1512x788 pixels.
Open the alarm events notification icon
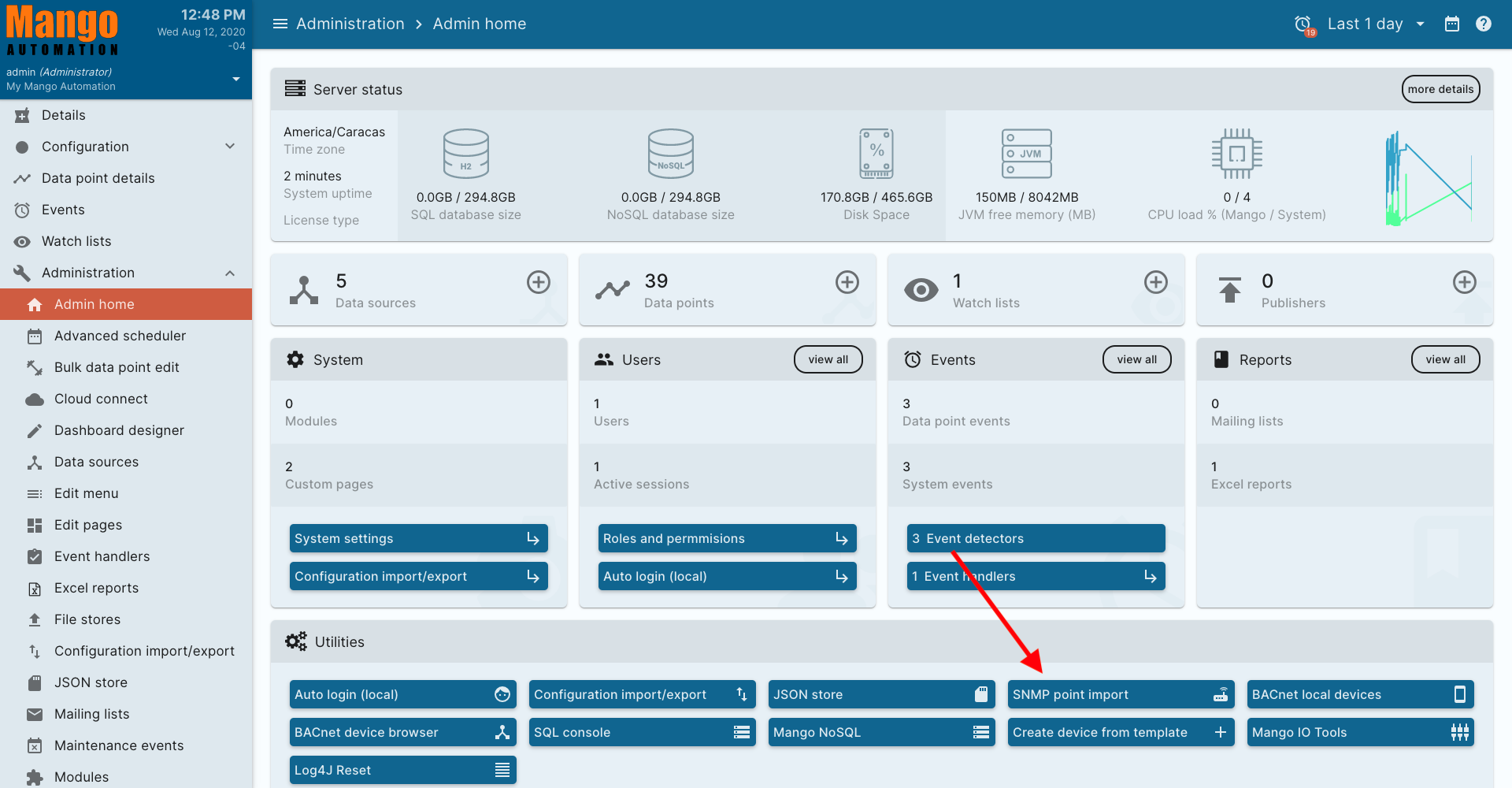coord(1304,24)
